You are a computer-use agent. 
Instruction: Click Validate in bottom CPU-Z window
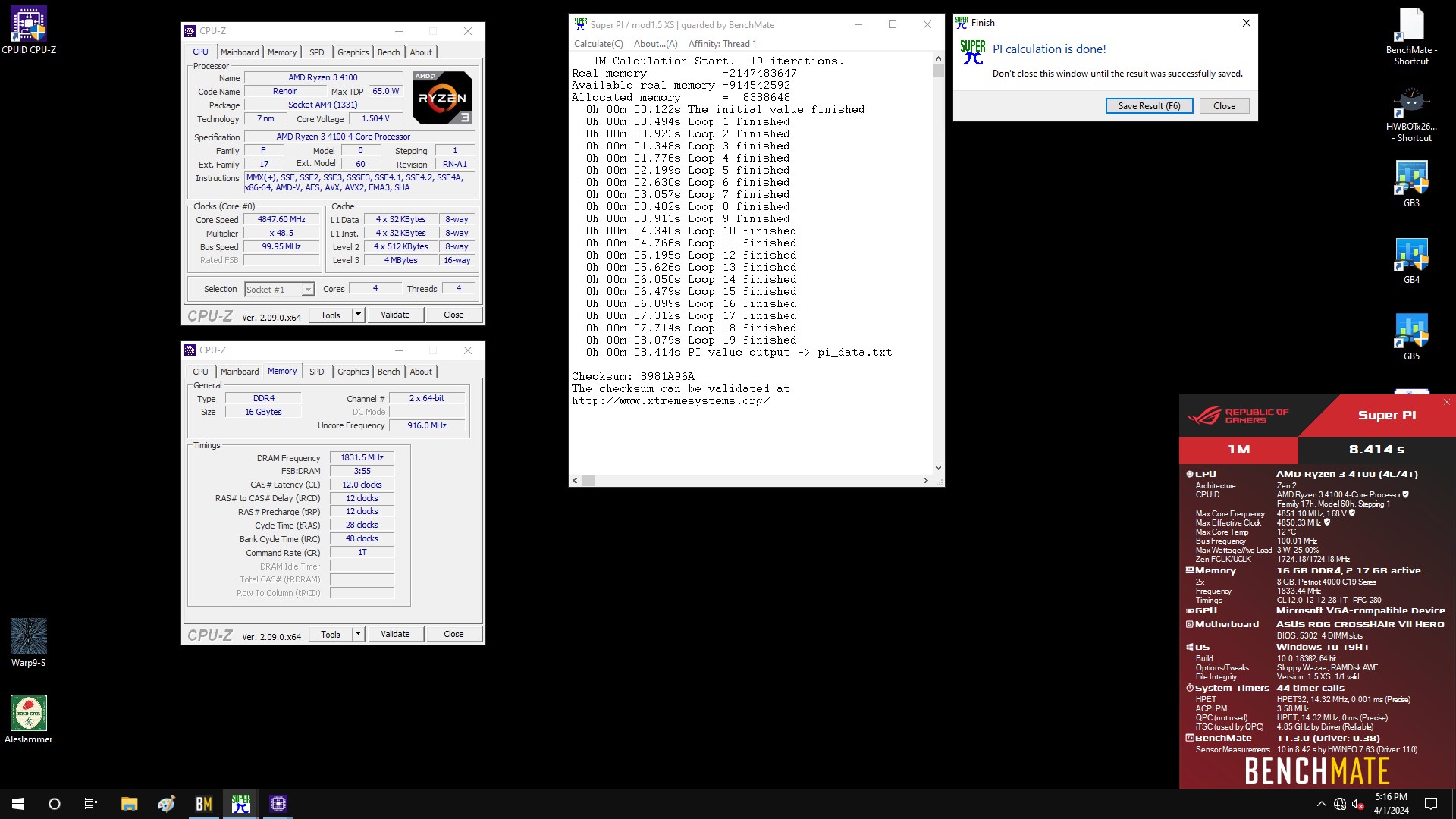[x=395, y=634]
